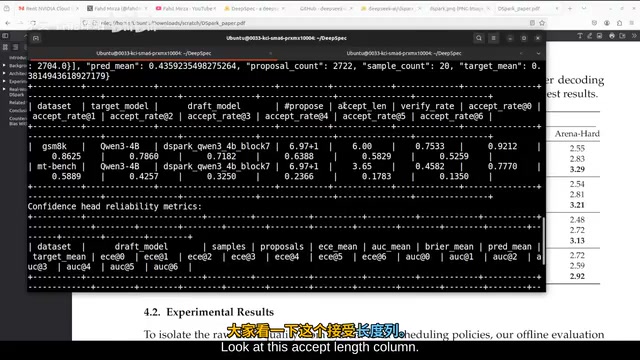Close the DeepSpec terminal window
This screenshot has width=640, height=360.
point(538,38)
